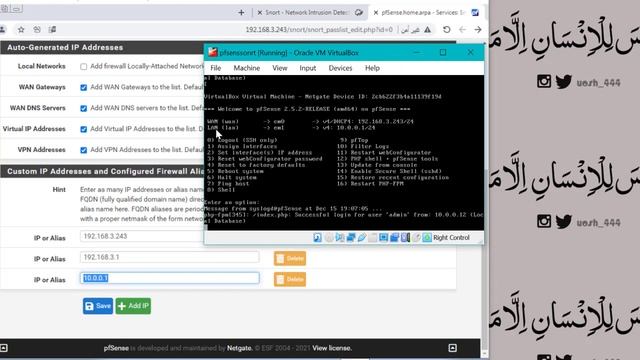Uncheck WAN Gateways checkbox
This screenshot has width=640, height=360.
point(84,87)
